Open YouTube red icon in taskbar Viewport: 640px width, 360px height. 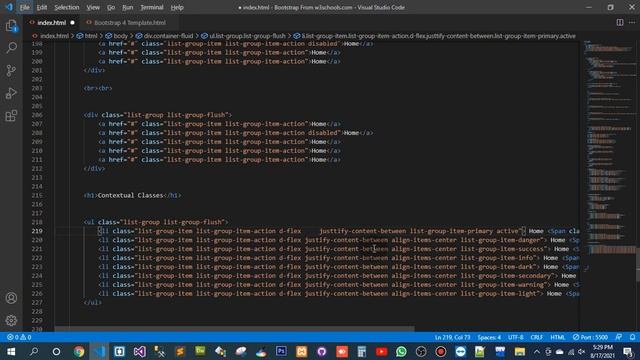click(x=382, y=351)
